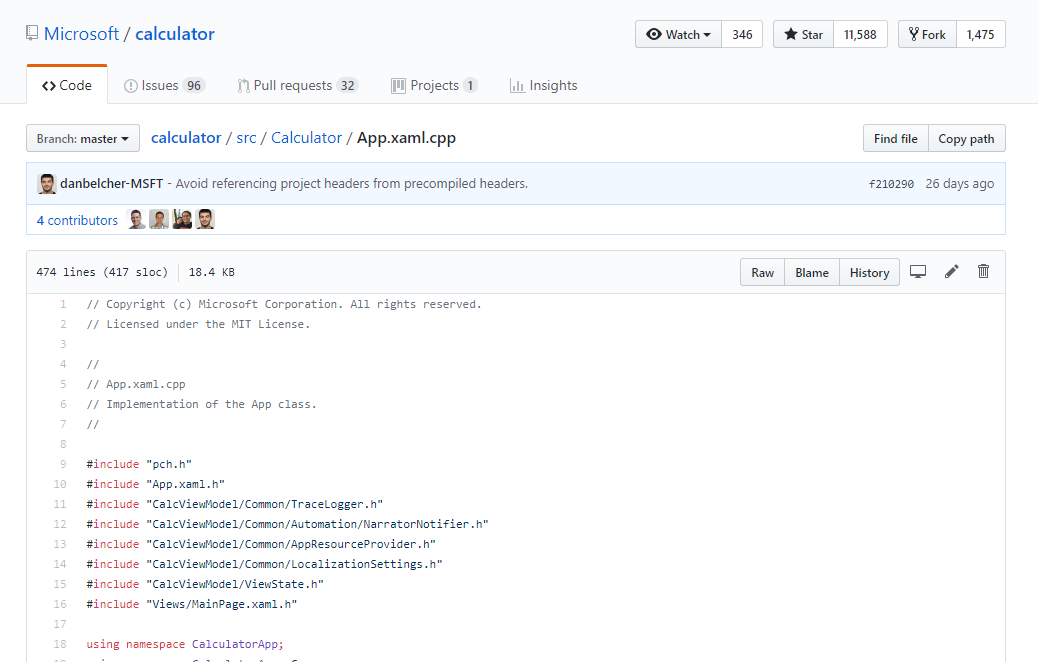This screenshot has width=1038, height=662.
Task: Select line number 11
Action: [60, 504]
